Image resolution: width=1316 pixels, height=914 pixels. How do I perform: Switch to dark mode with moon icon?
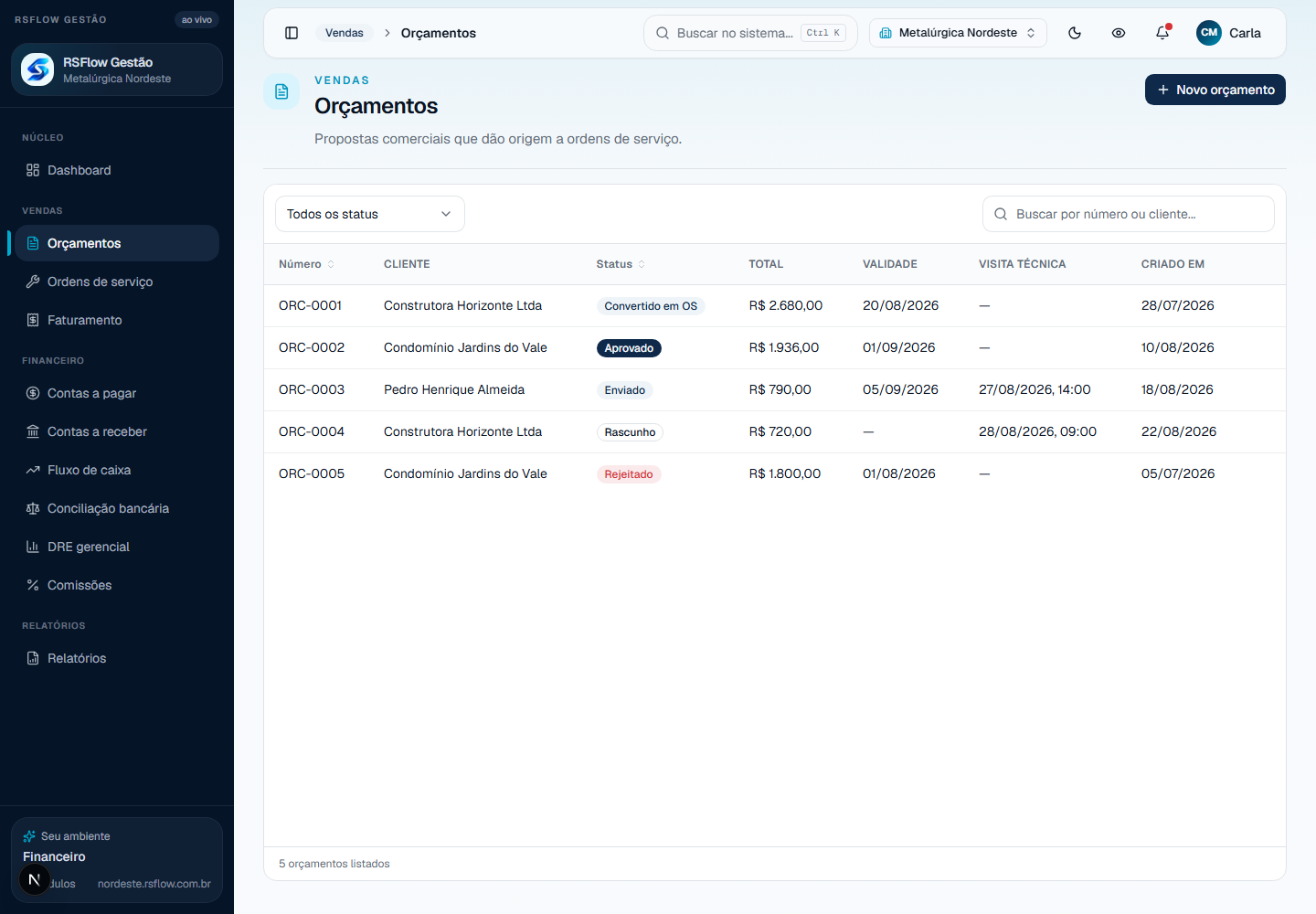tap(1075, 33)
